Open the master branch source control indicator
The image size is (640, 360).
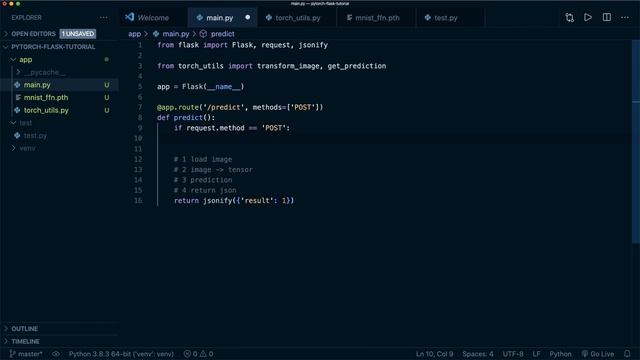coord(26,354)
